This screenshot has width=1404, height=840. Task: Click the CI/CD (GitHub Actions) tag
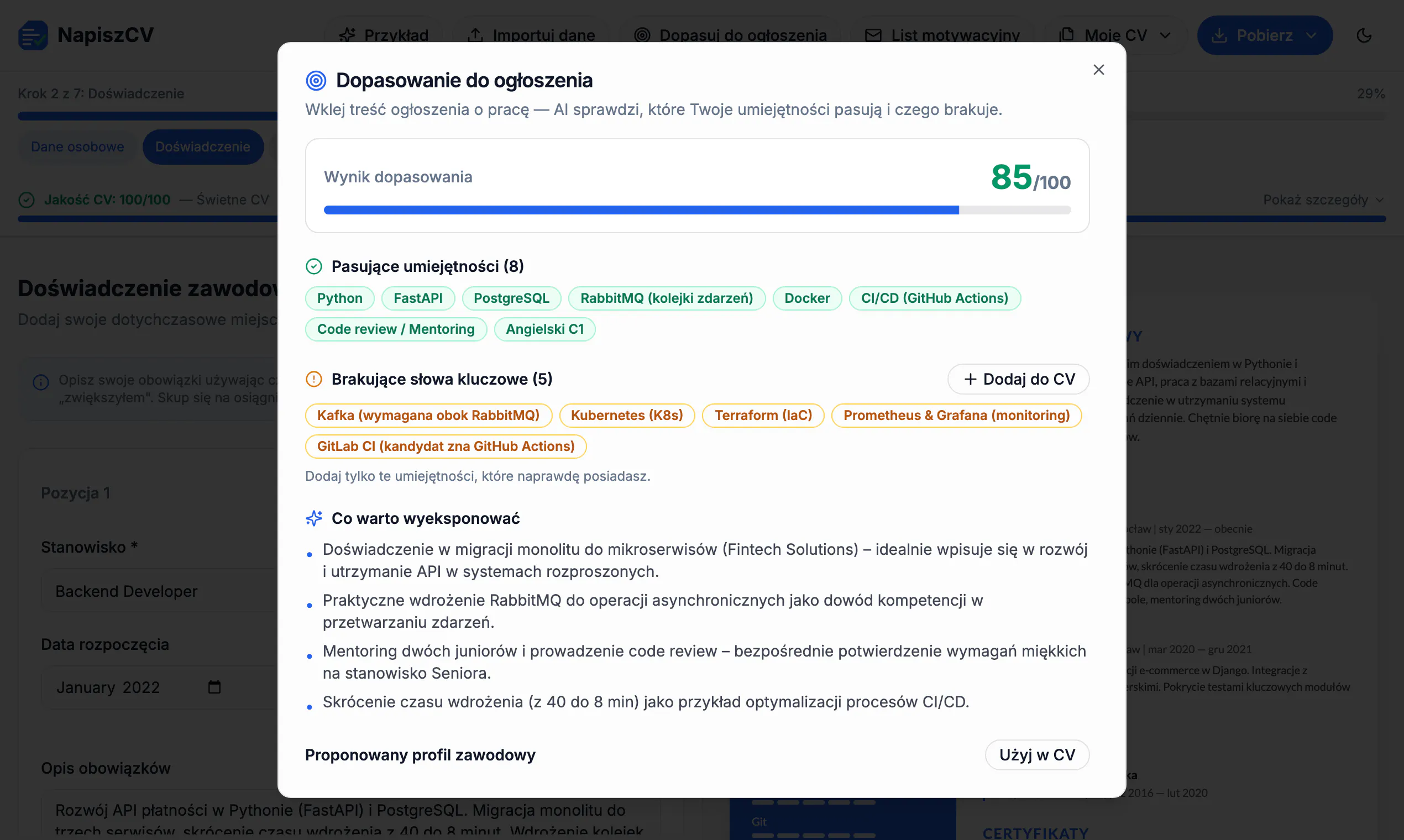pyautogui.click(x=934, y=298)
